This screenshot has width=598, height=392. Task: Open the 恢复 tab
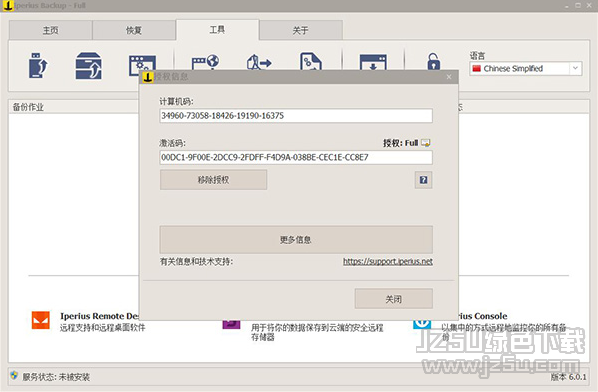tap(134, 30)
